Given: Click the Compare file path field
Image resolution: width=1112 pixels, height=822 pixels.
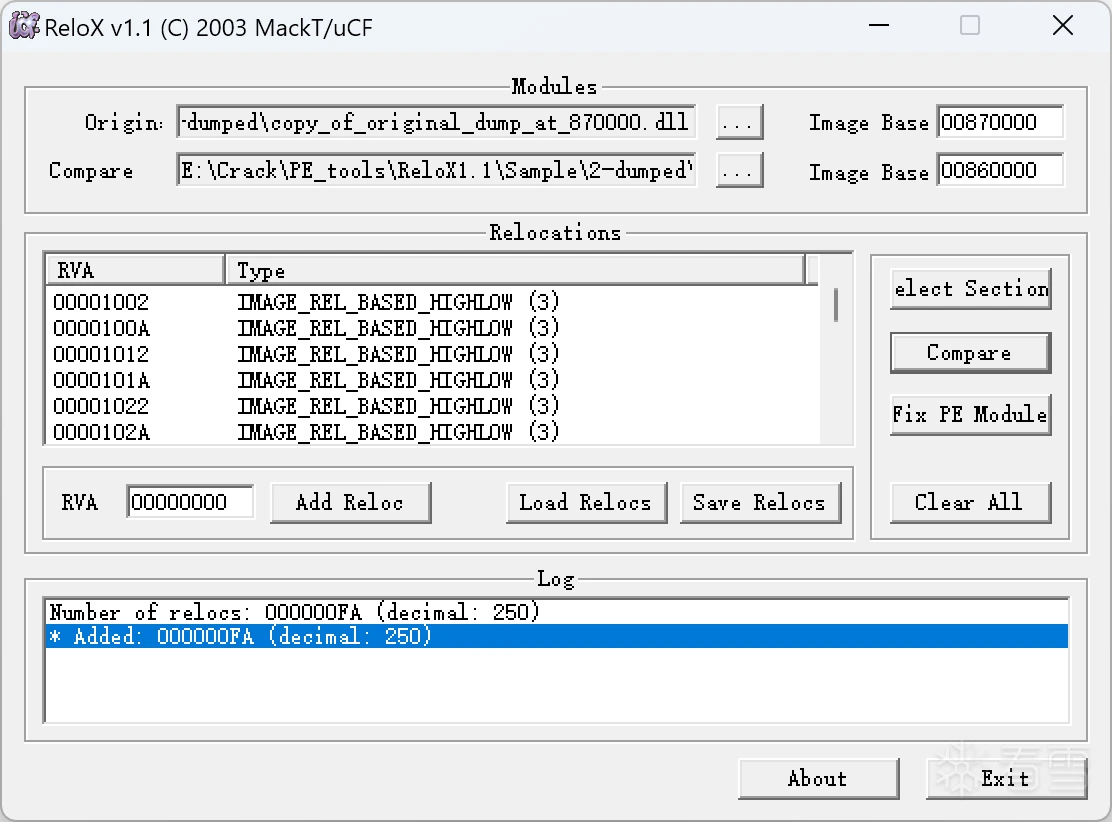Looking at the screenshot, I should click(x=435, y=171).
